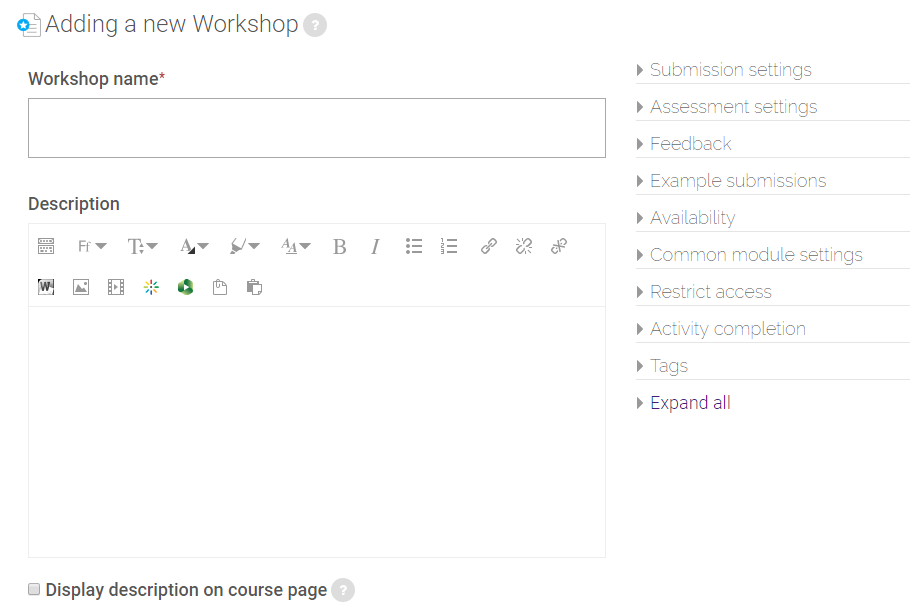Screen dimensions: 920x616
Task: Click the green hexagon play icon
Action: pyautogui.click(x=185, y=287)
